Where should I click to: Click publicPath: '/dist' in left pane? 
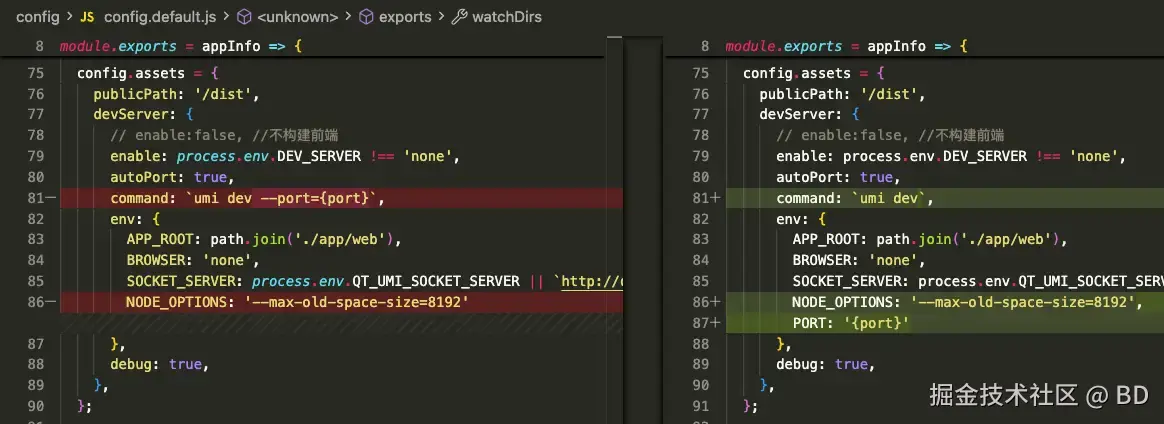pos(176,94)
